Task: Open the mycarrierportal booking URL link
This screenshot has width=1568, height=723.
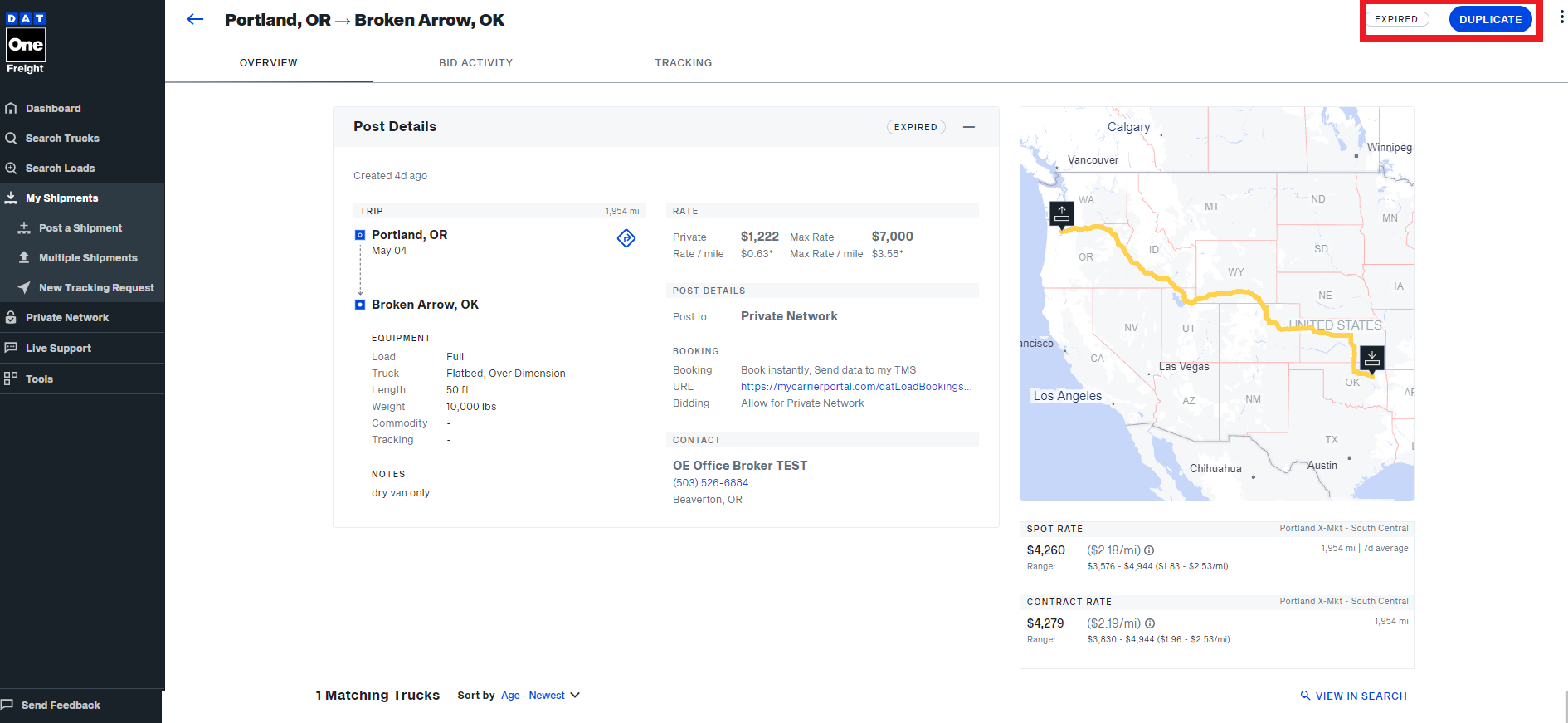Action: 855,387
